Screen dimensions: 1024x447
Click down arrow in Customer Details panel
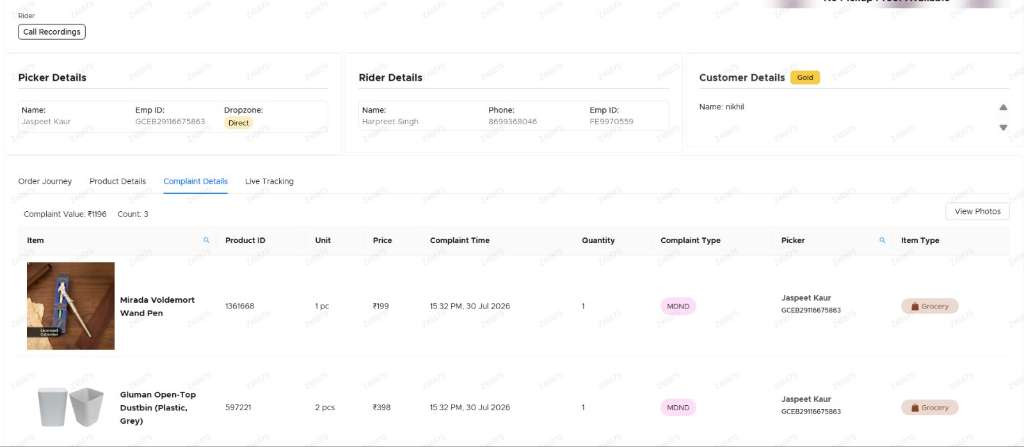[1003, 127]
